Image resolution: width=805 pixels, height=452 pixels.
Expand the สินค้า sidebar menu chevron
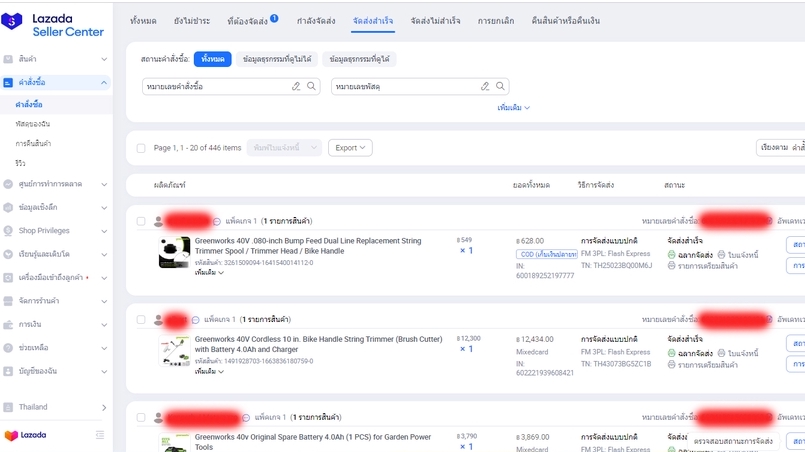coord(104,59)
